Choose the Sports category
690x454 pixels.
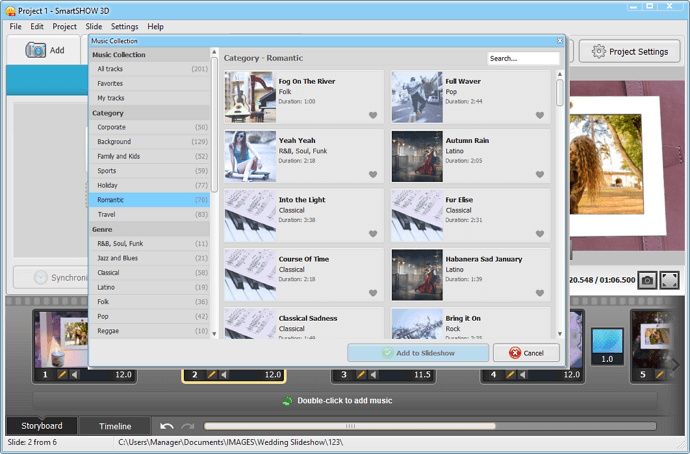tap(150, 171)
